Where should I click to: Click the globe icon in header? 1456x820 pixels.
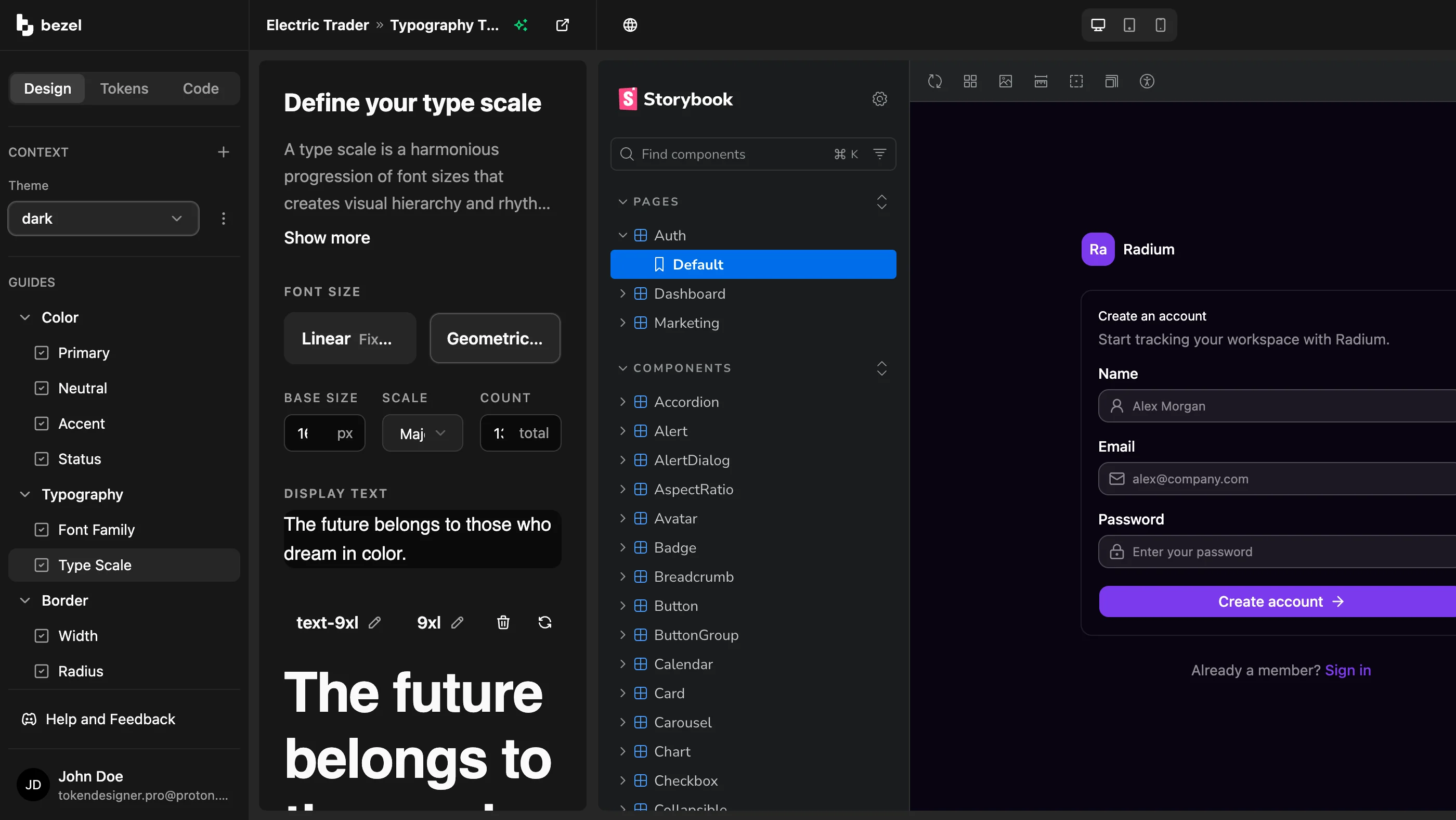coord(630,25)
